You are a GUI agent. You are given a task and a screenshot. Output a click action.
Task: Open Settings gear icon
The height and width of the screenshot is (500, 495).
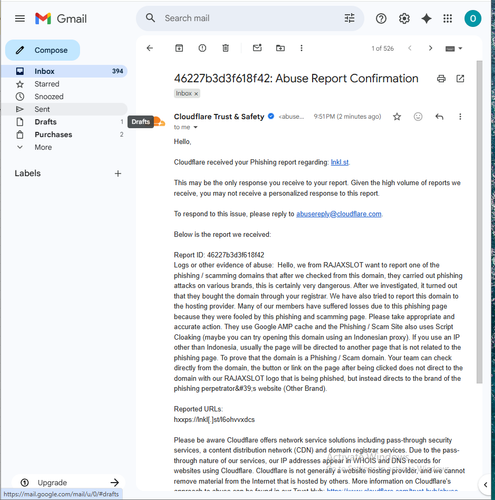tap(404, 19)
